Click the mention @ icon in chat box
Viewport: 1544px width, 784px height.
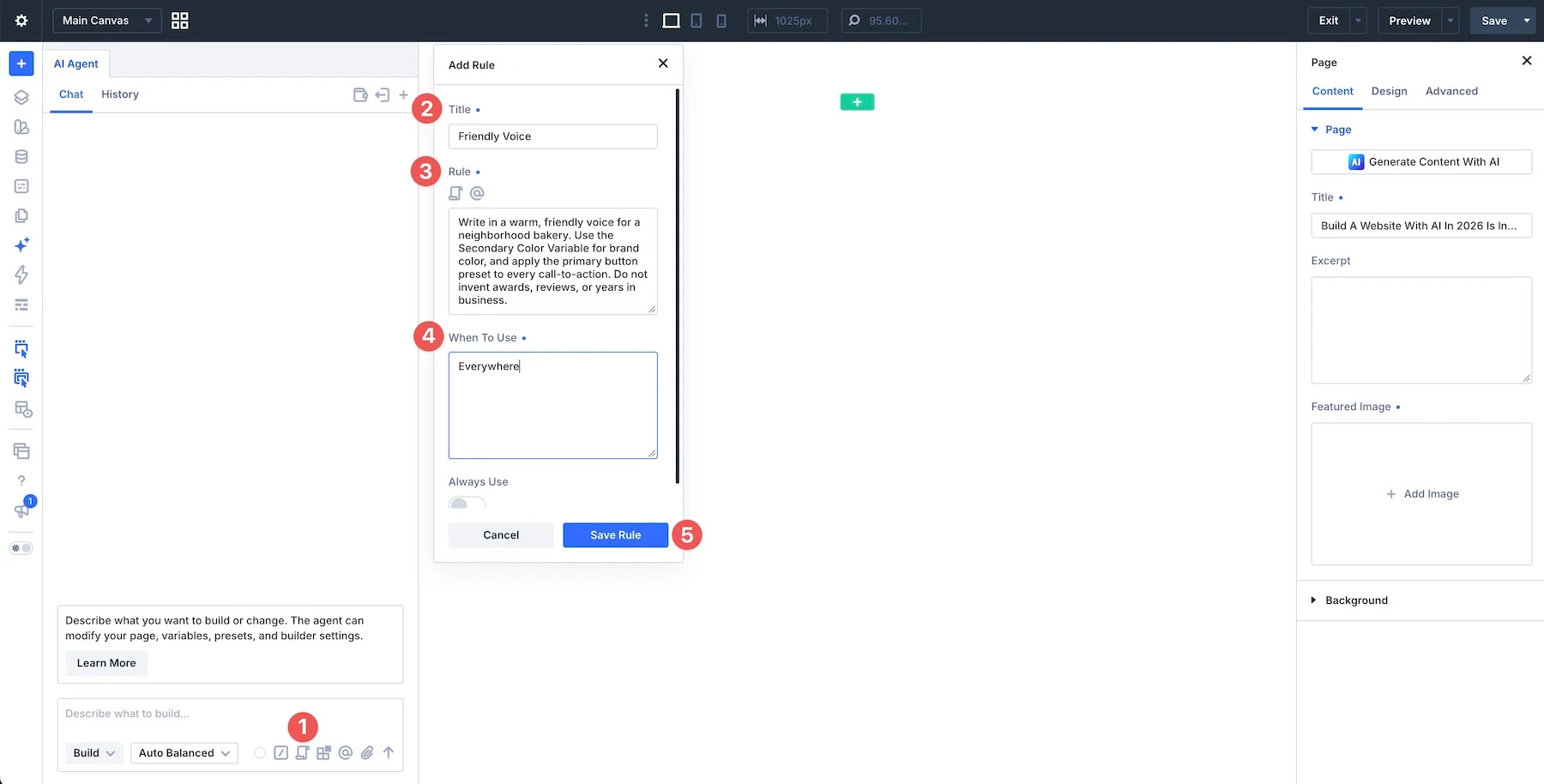tap(346, 752)
